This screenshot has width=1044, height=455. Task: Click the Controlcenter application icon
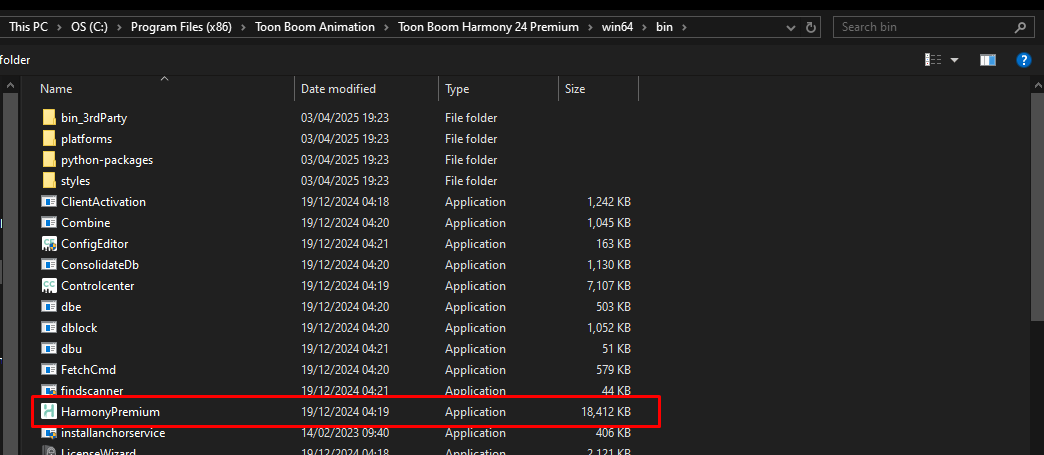49,286
